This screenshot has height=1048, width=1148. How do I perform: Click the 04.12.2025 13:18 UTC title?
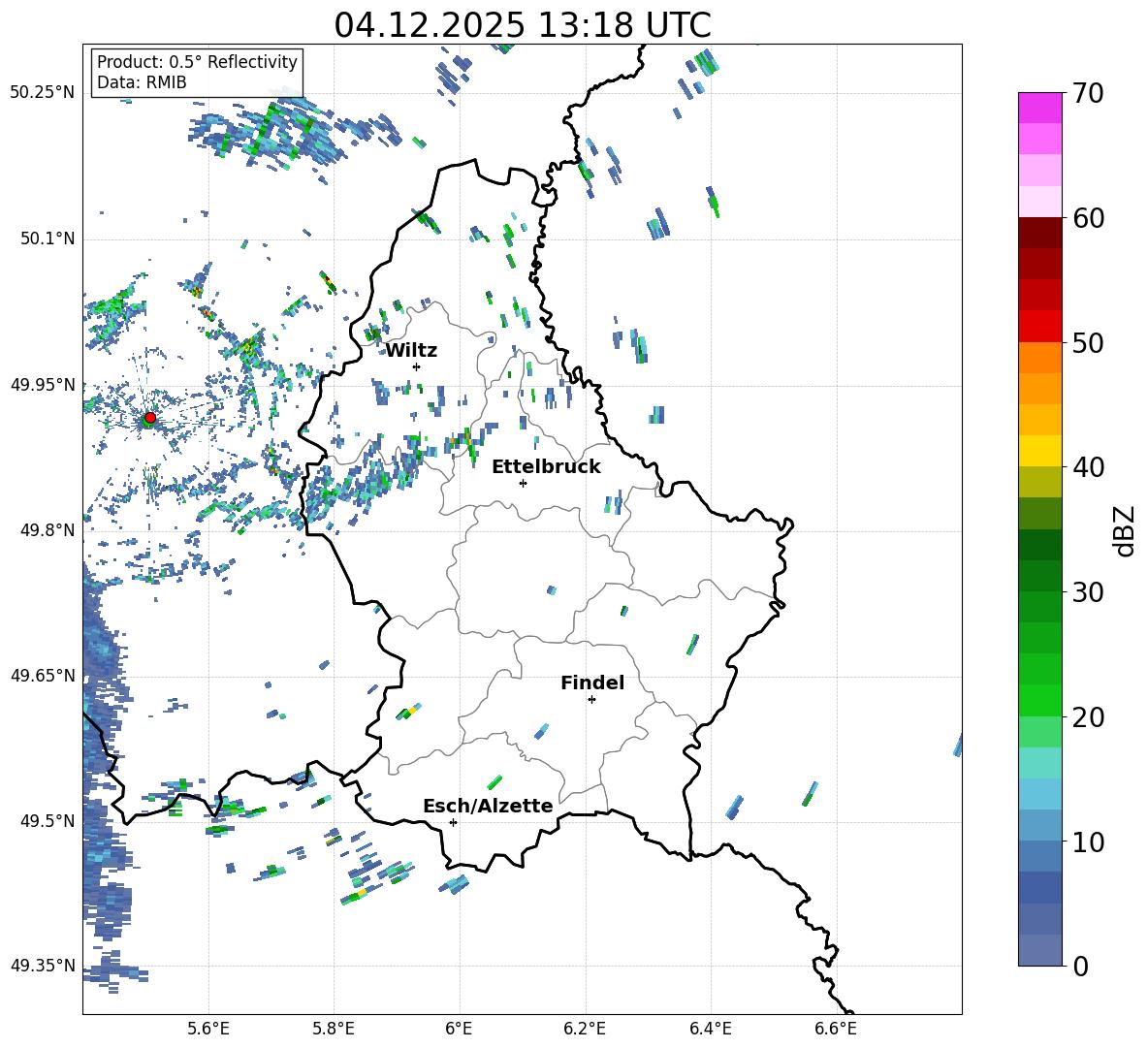pos(523,25)
